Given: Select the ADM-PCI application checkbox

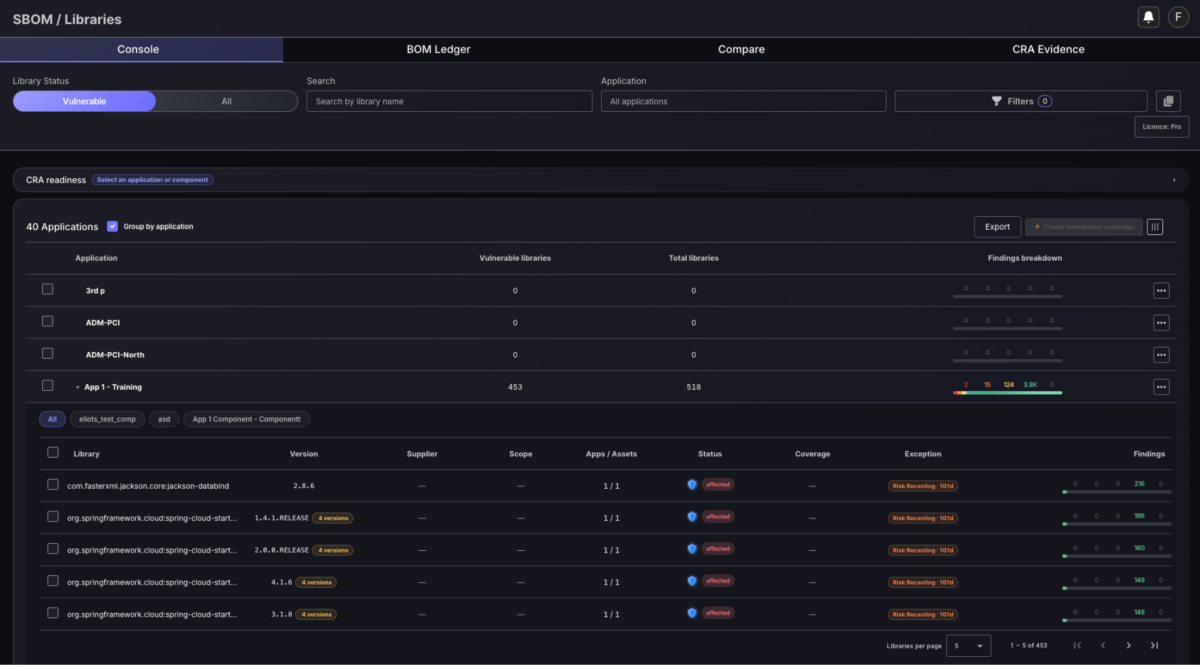Looking at the screenshot, I should pyautogui.click(x=47, y=321).
